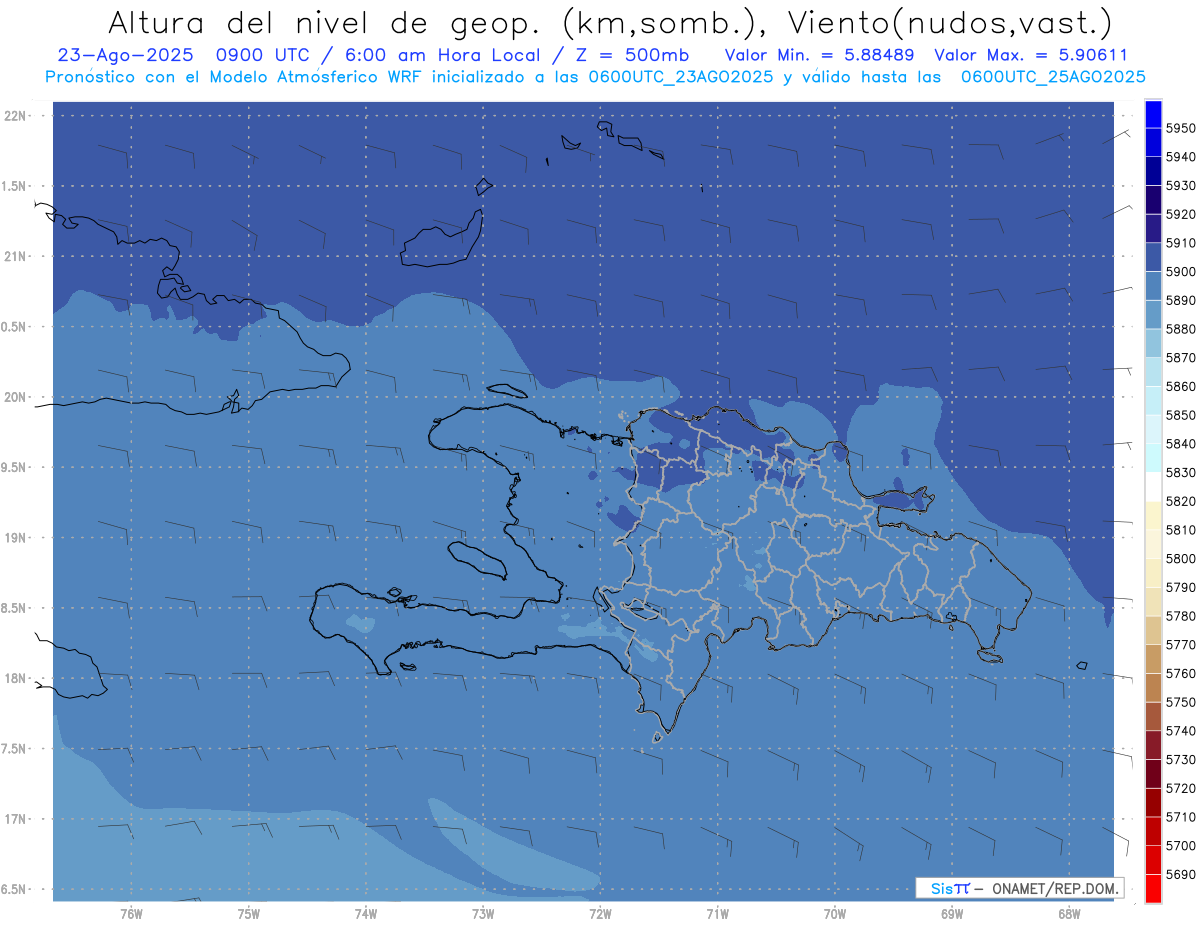Click the '72W' longitude label

pyautogui.click(x=601, y=913)
